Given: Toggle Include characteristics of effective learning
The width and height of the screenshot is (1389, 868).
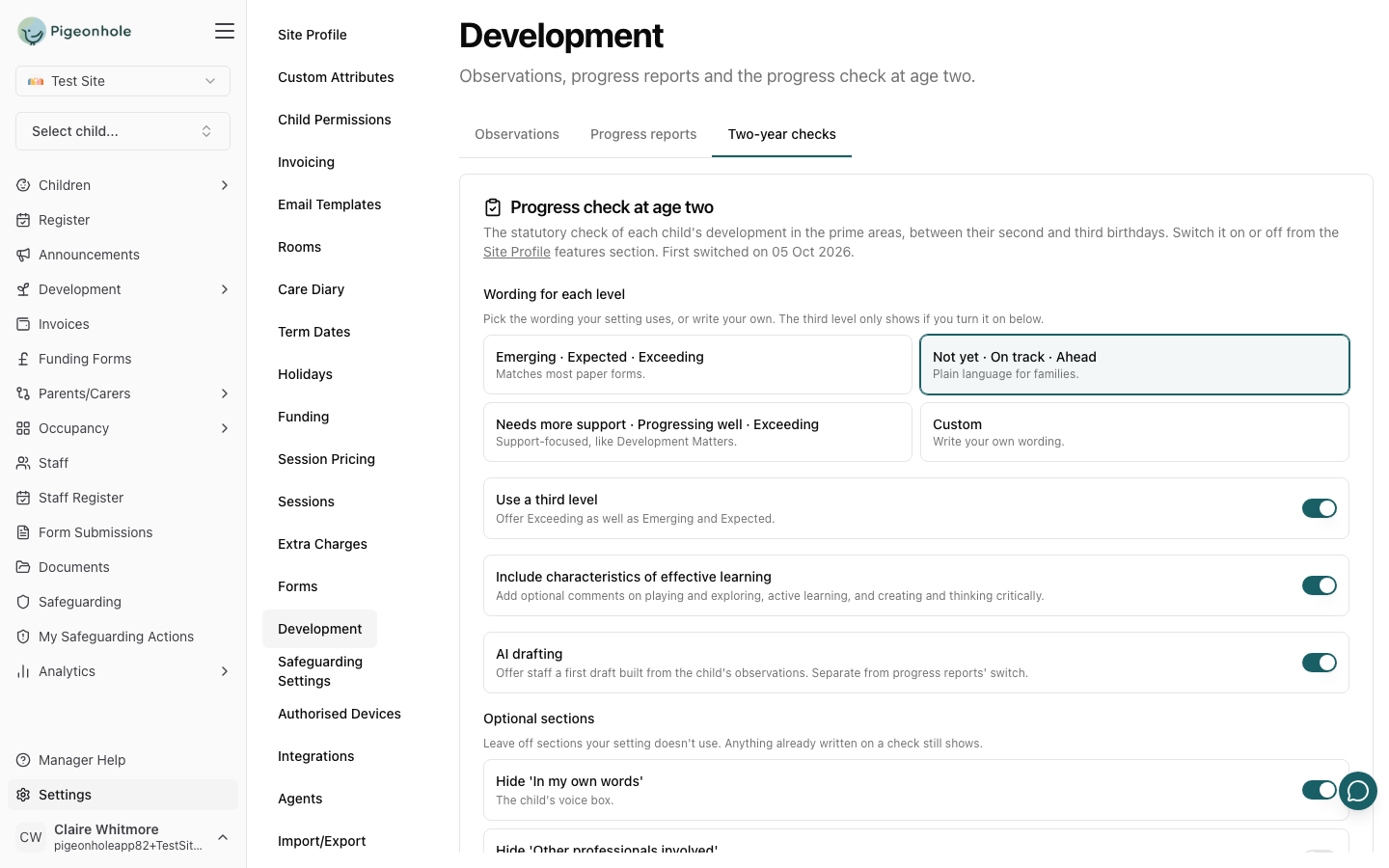Looking at the screenshot, I should point(1320,585).
